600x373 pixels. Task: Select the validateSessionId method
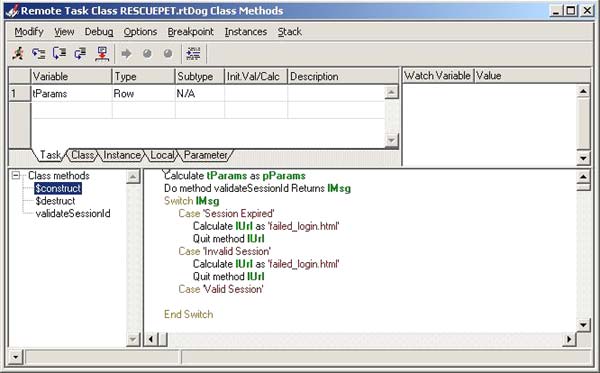pos(73,213)
